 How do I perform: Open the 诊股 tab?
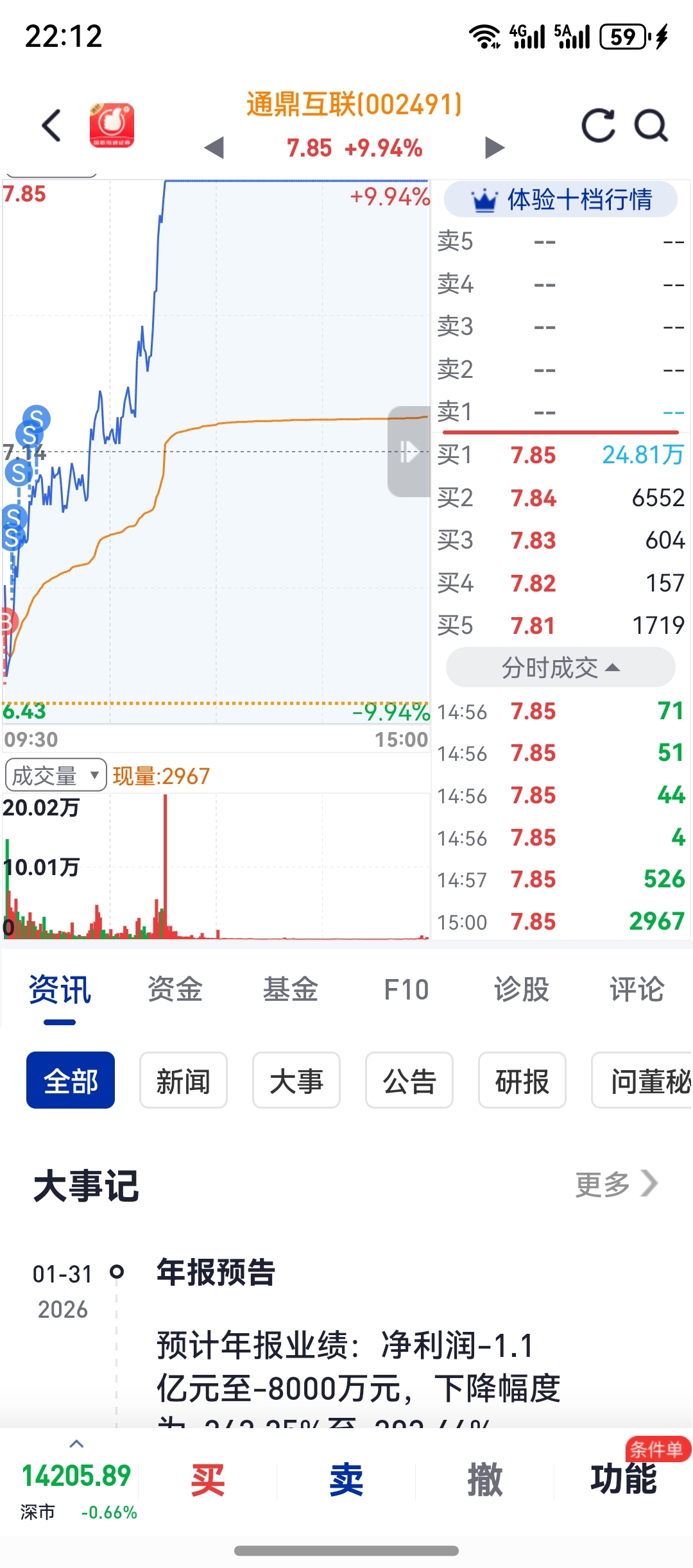click(x=521, y=989)
